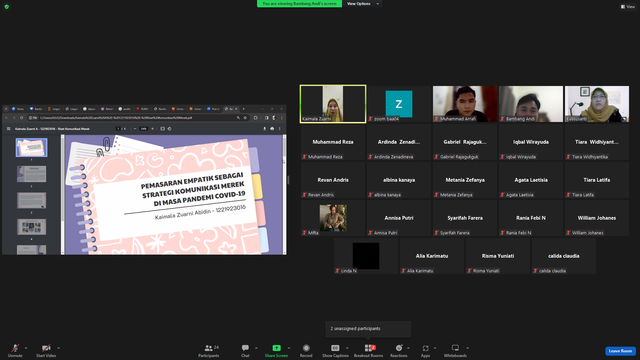Go back in the shared browser
The width and height of the screenshot is (640, 360).
click(6, 118)
